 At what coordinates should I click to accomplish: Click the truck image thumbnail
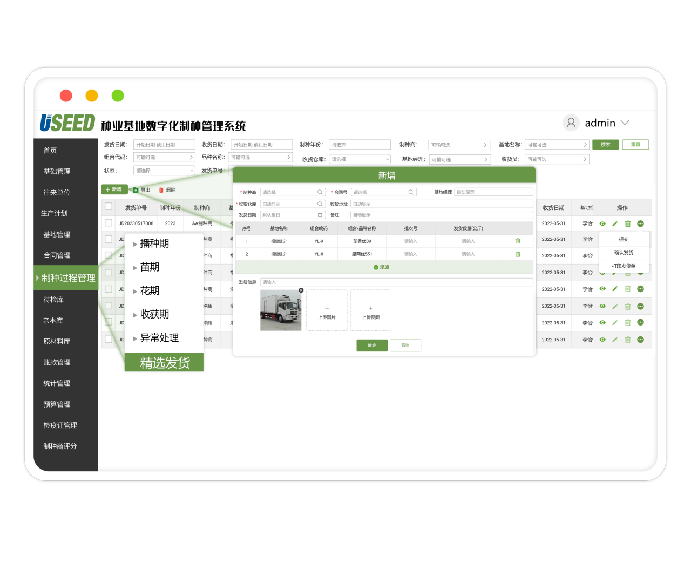pyautogui.click(x=280, y=310)
